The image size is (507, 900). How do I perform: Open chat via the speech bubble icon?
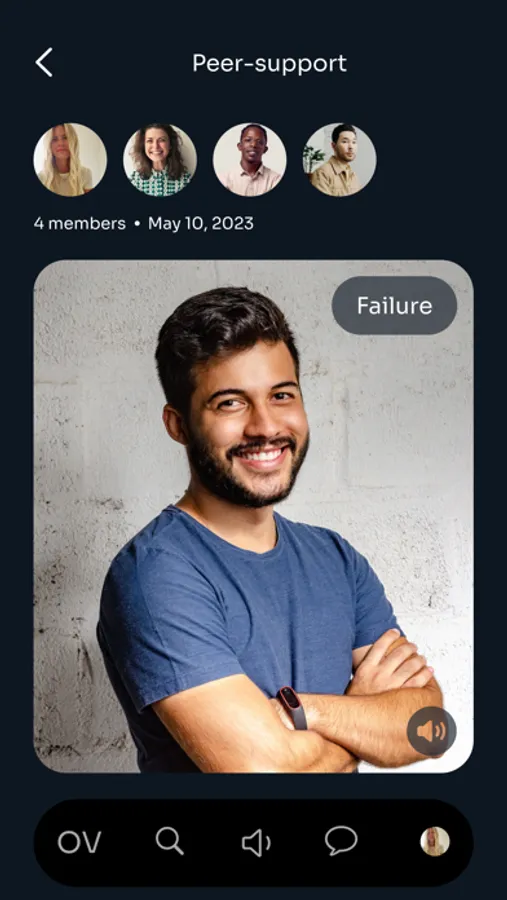[341, 841]
